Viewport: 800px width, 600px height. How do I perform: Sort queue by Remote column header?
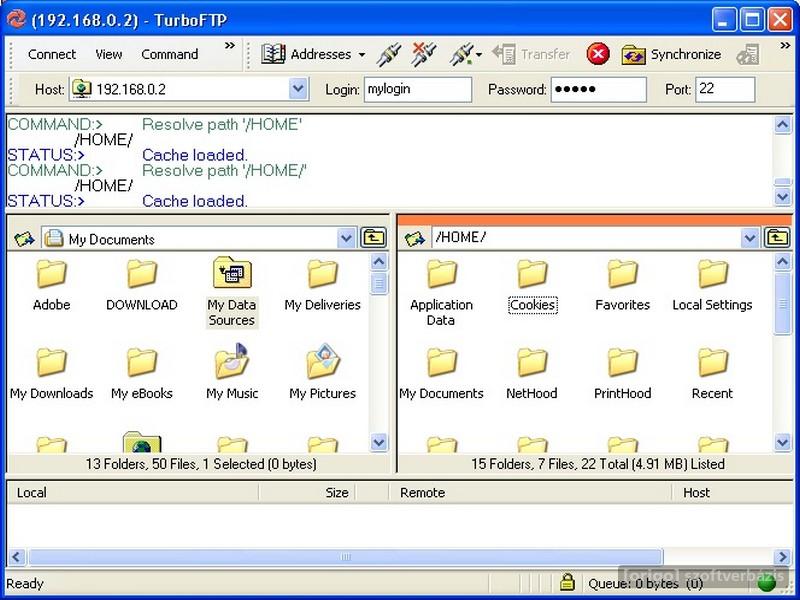coord(531,492)
